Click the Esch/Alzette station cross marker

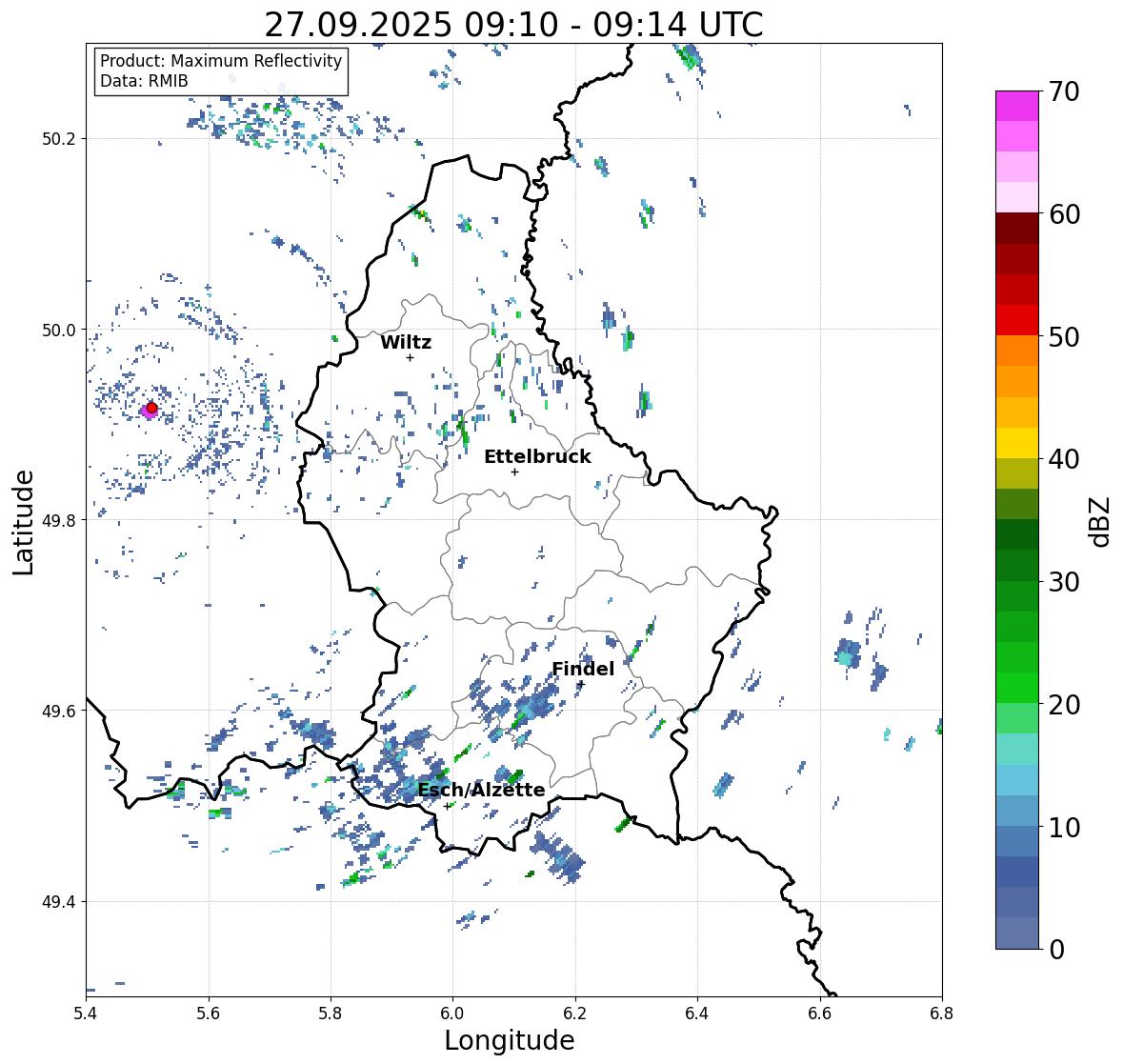pos(448,806)
